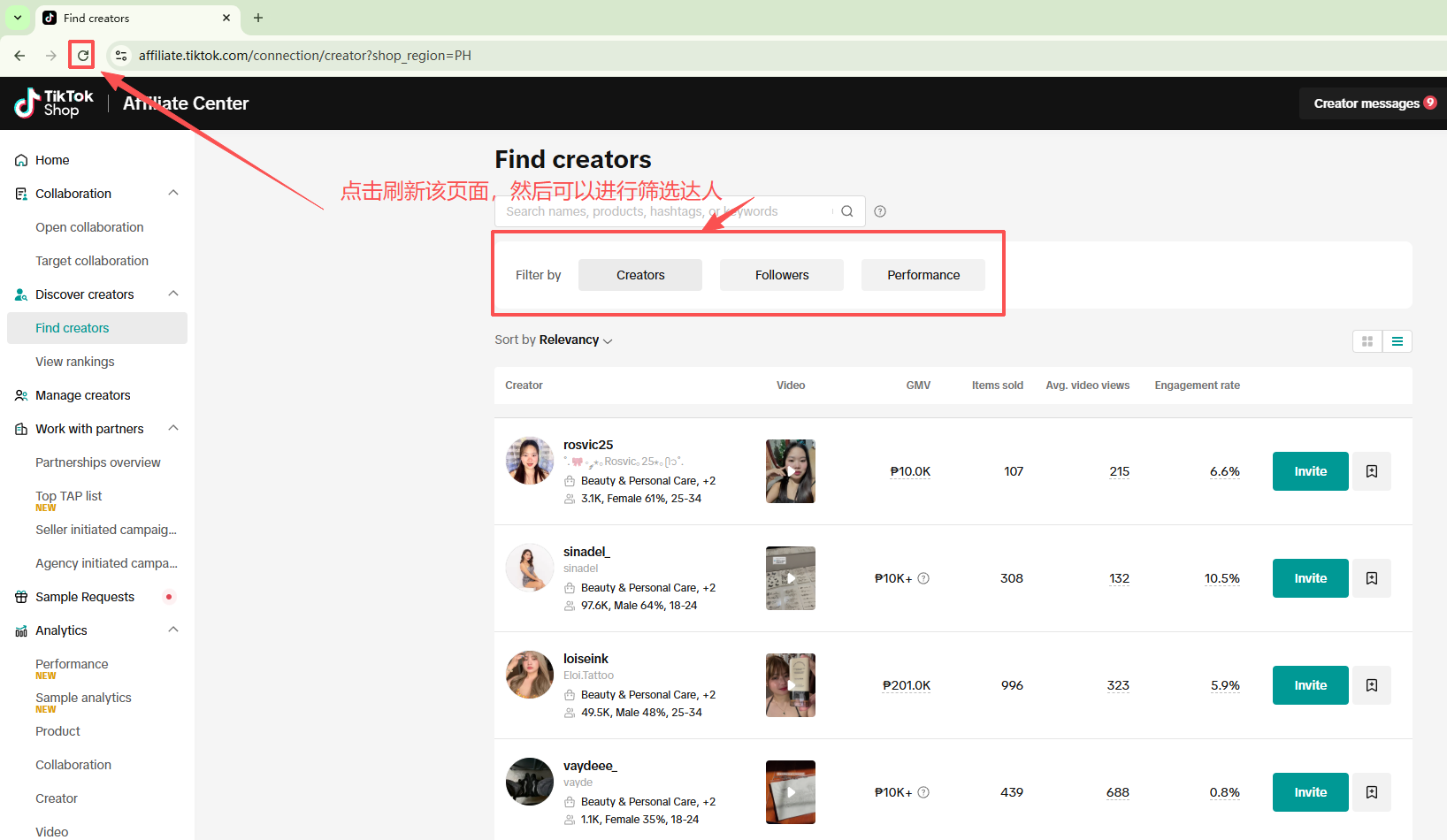Open the Creators filter dropdown
This screenshot has height=840, width=1447.
640,275
